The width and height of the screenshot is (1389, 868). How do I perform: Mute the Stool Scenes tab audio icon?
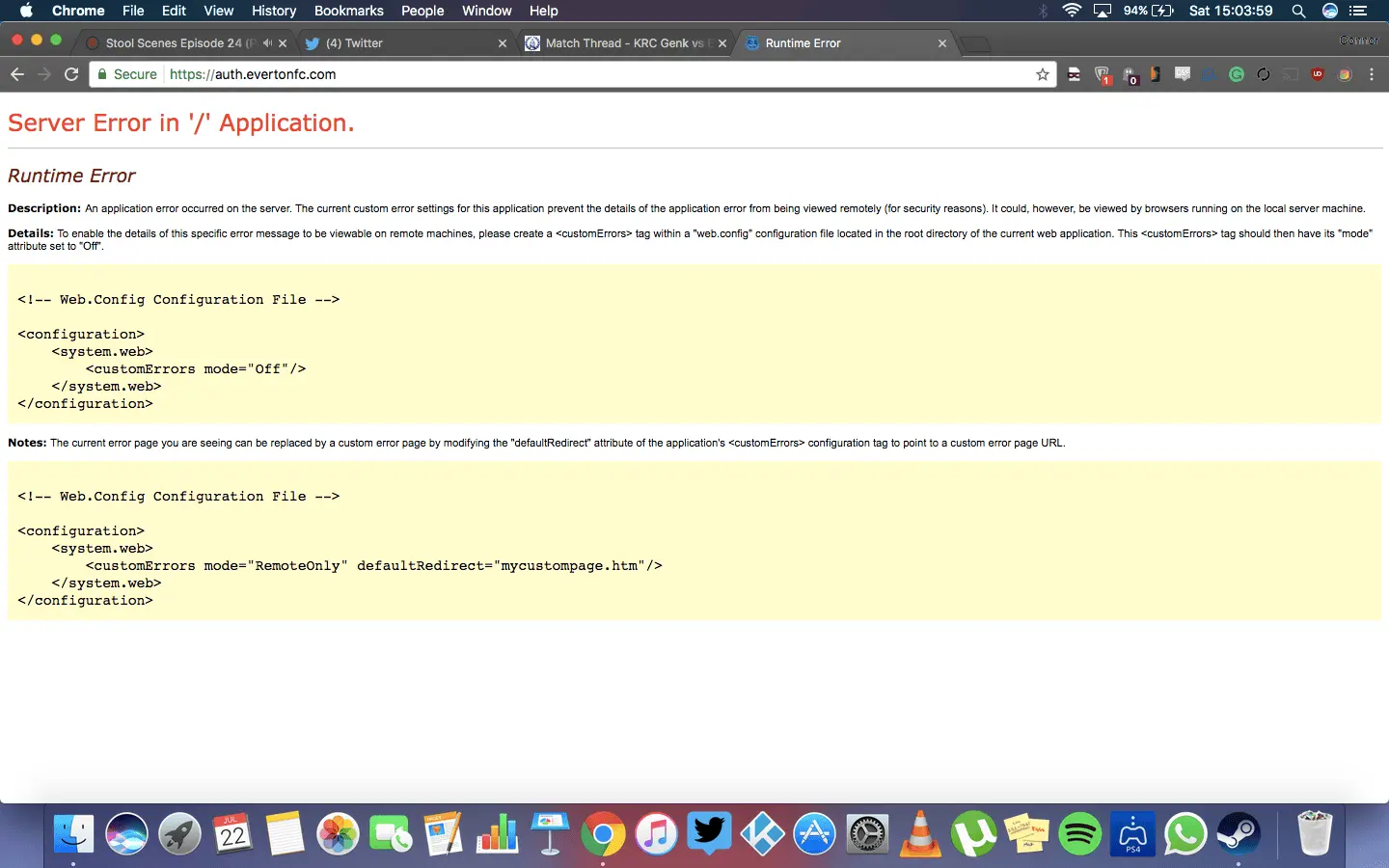coord(267,43)
